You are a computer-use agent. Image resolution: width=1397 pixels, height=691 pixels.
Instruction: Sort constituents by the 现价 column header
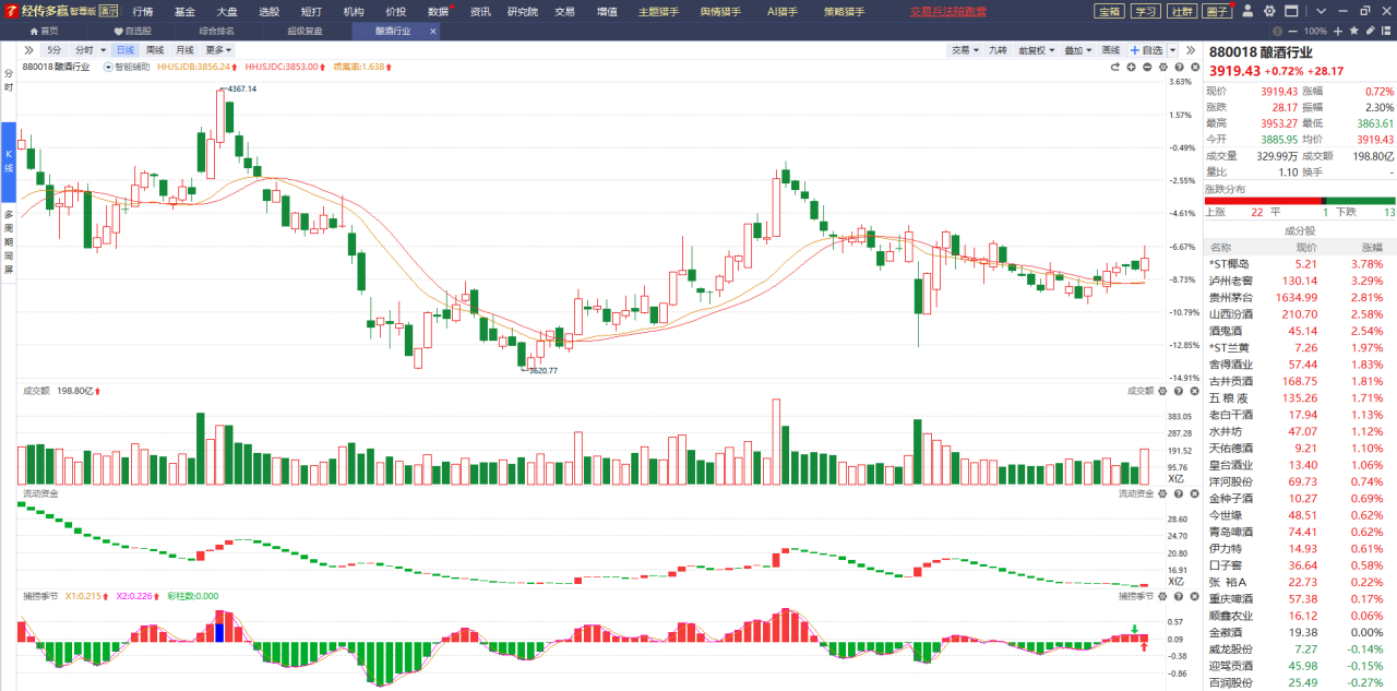[x=1306, y=247]
